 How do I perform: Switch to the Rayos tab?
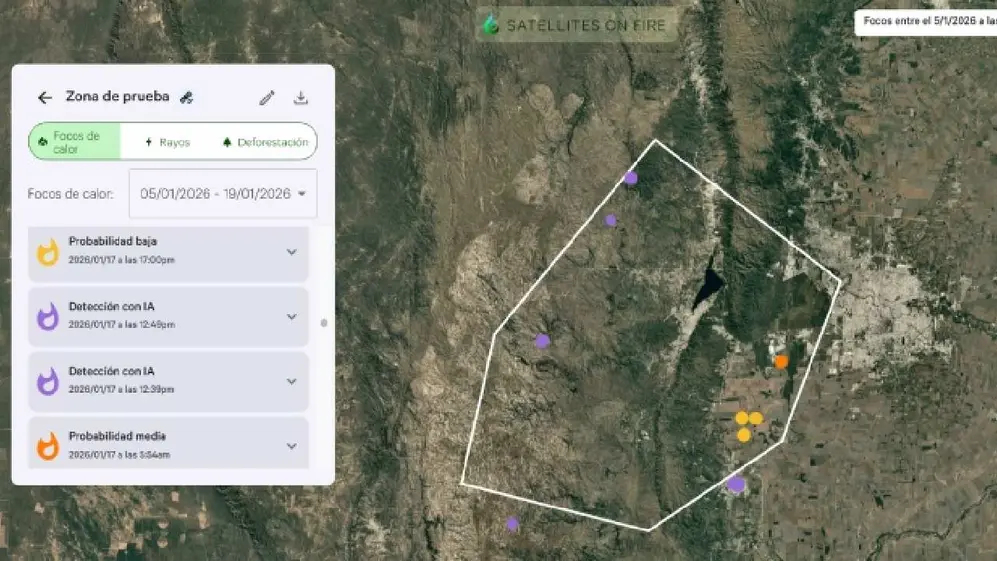pos(167,142)
